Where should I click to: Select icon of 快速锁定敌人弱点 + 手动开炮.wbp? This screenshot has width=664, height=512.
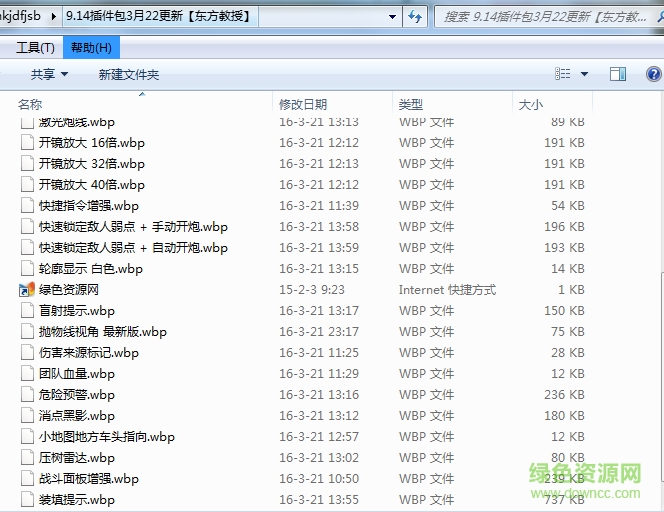point(28,227)
